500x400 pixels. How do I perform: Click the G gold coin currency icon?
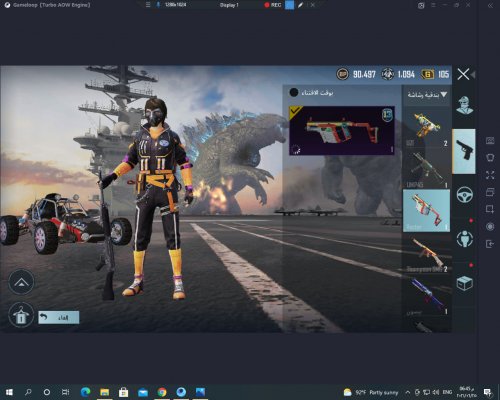coord(428,74)
